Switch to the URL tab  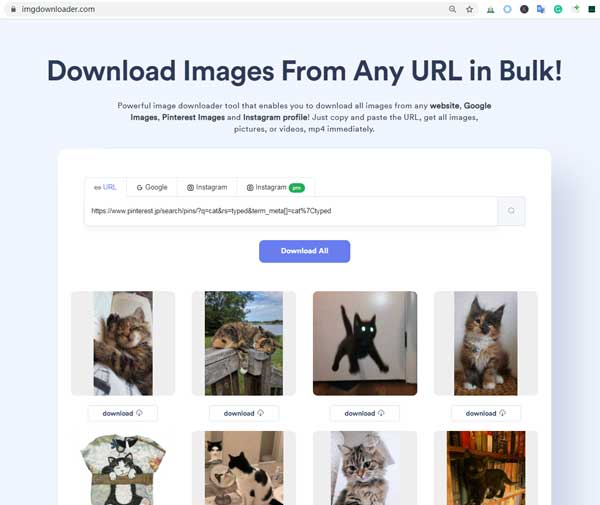coord(105,187)
